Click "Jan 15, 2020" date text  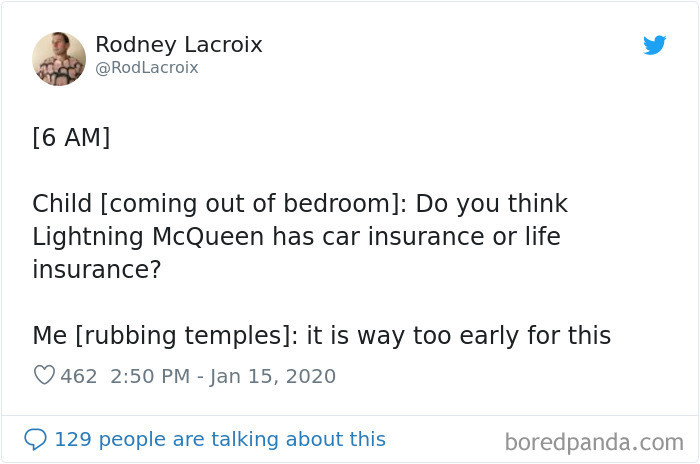coord(273,376)
